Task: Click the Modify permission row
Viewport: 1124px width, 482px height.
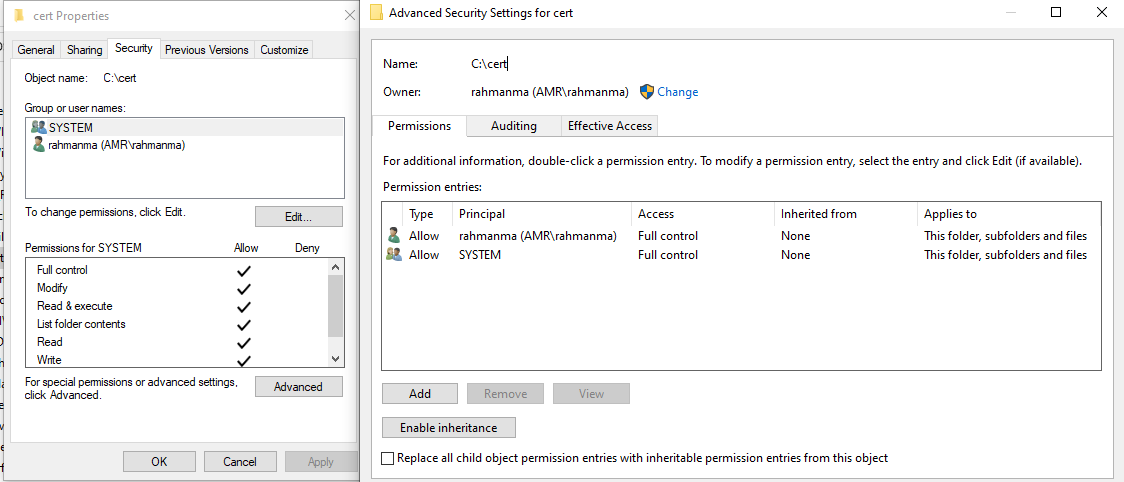Action: click(178, 288)
